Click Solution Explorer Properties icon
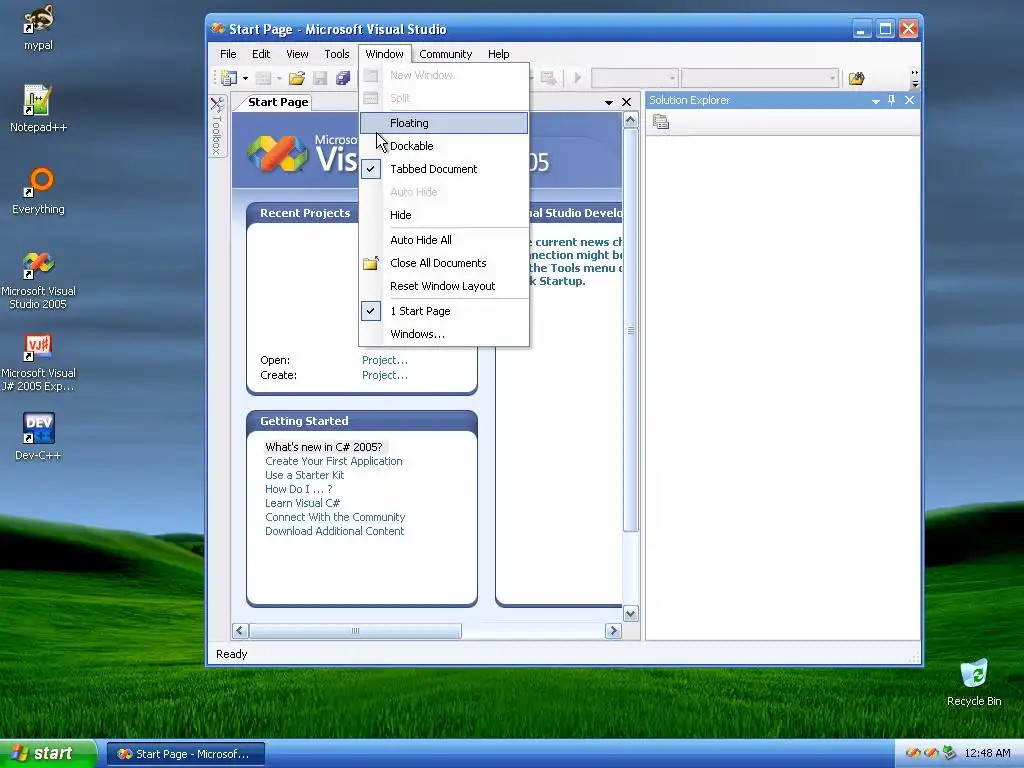 (x=661, y=122)
